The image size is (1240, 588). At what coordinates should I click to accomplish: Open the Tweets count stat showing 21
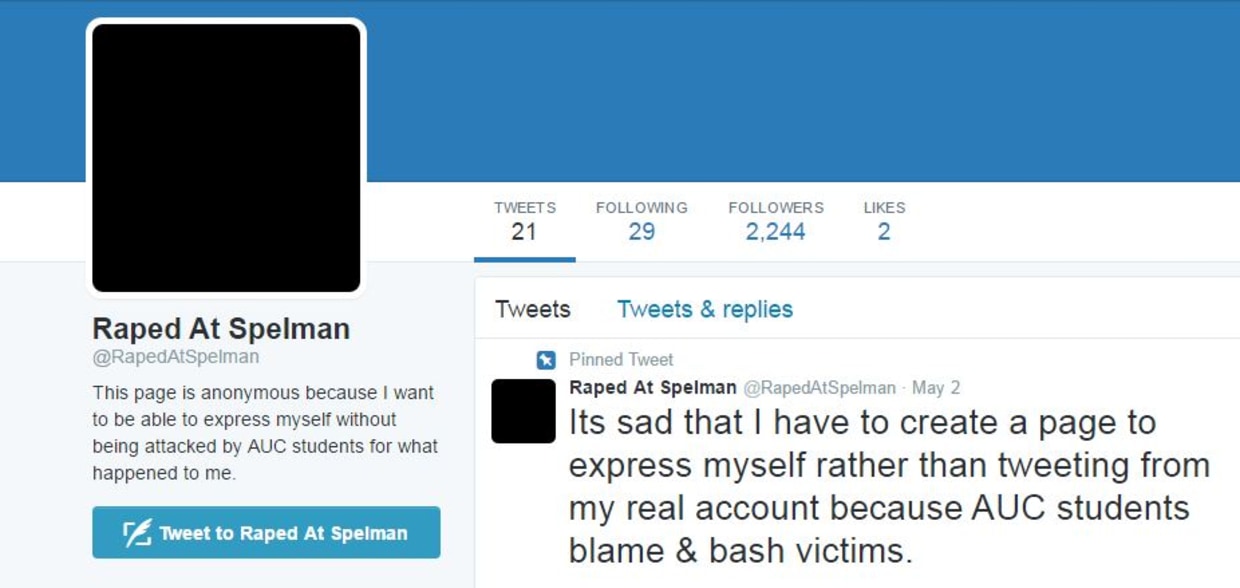point(525,221)
